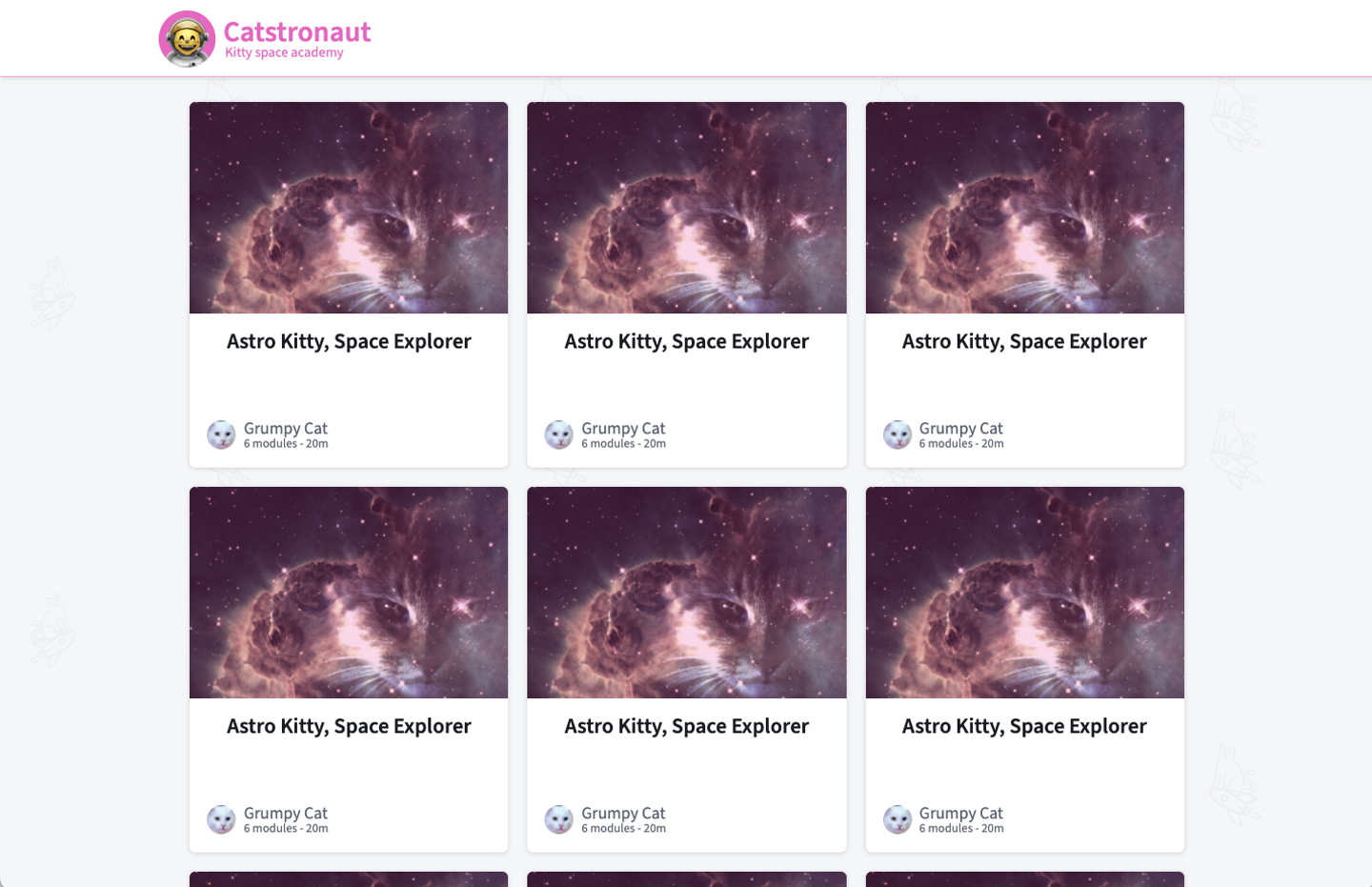Click the Catstronaut astronaut cat logo
Viewport: 1372px width, 887px height.
187,39
